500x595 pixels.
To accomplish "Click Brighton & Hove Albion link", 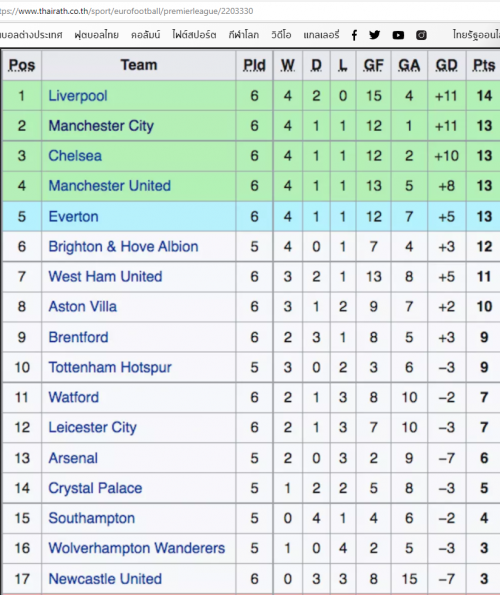I will 123,247.
